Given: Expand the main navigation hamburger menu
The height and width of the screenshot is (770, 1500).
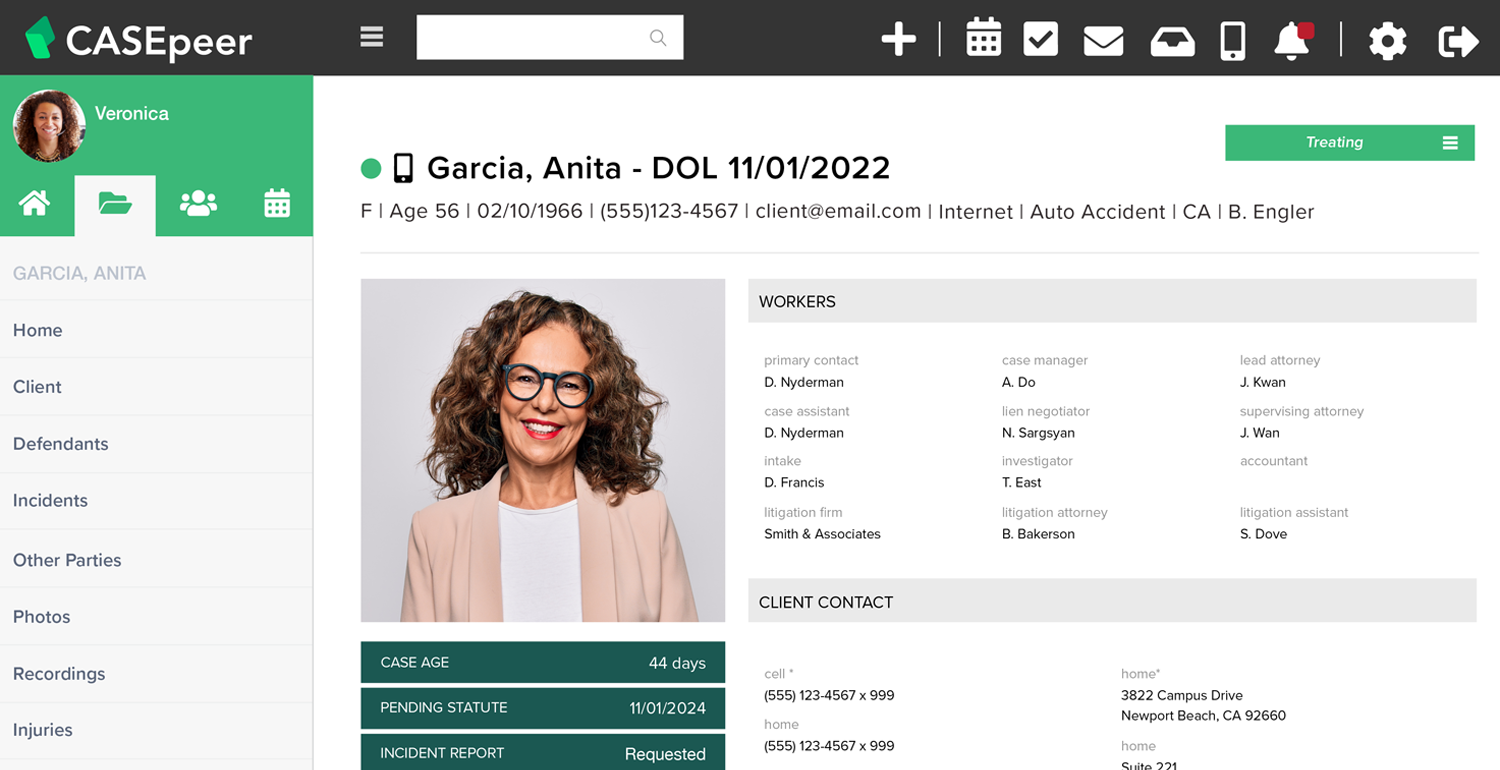Looking at the screenshot, I should click(371, 36).
